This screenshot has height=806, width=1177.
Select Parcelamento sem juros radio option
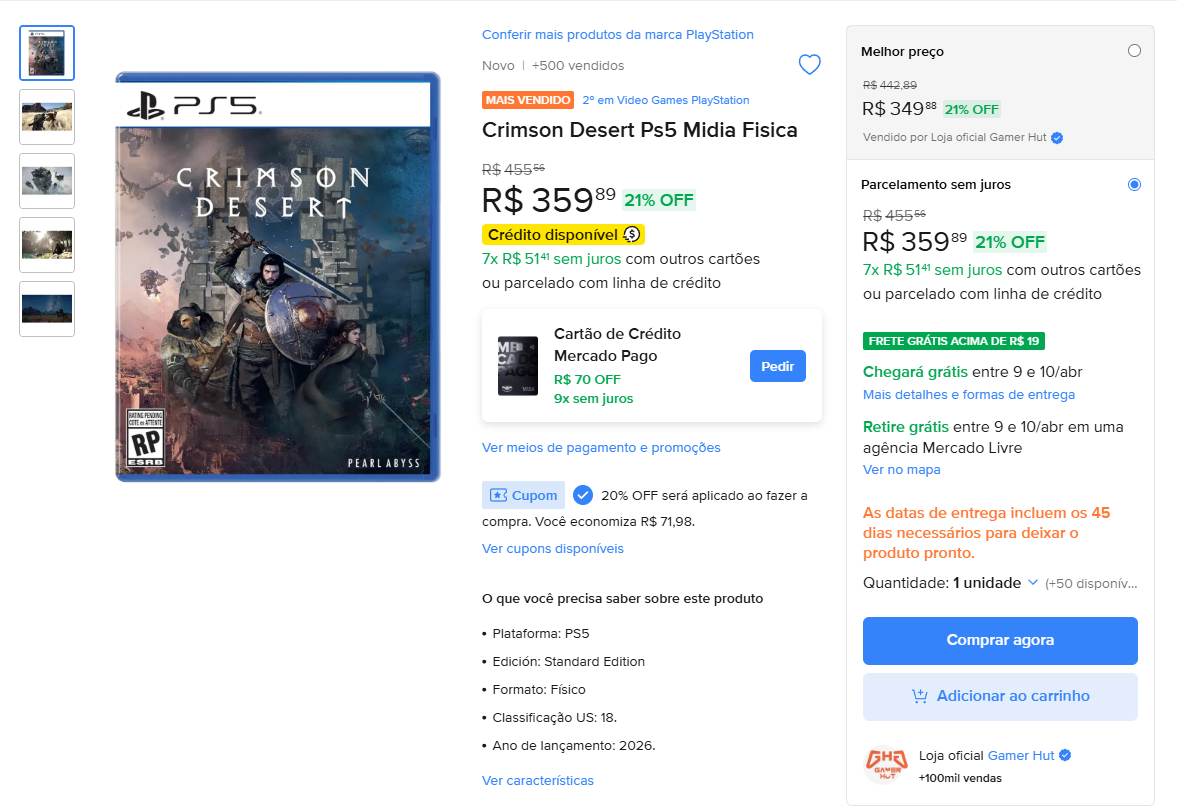(1134, 185)
